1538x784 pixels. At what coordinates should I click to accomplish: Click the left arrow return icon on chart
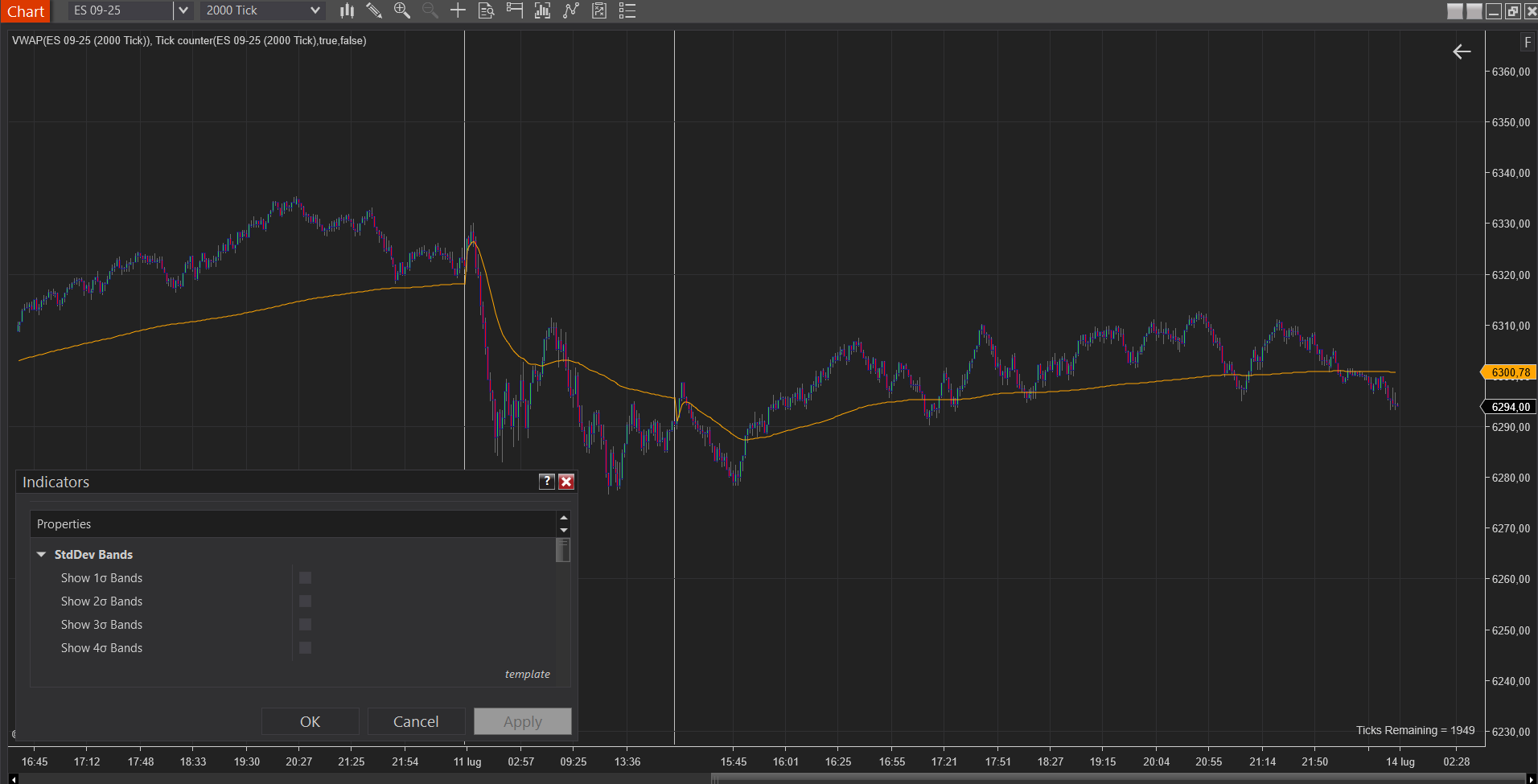1462,51
